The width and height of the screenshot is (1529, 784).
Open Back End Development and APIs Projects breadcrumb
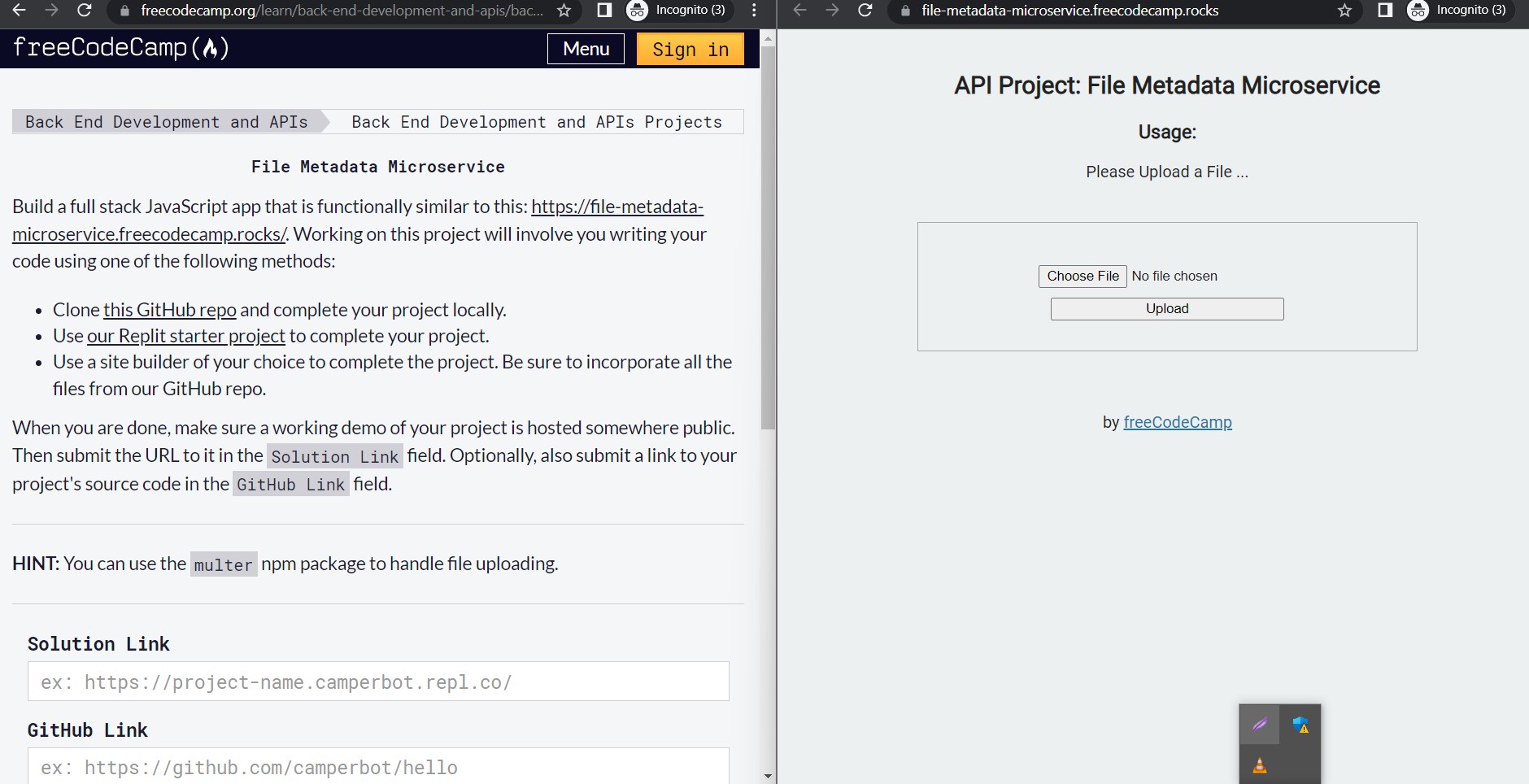(x=536, y=122)
